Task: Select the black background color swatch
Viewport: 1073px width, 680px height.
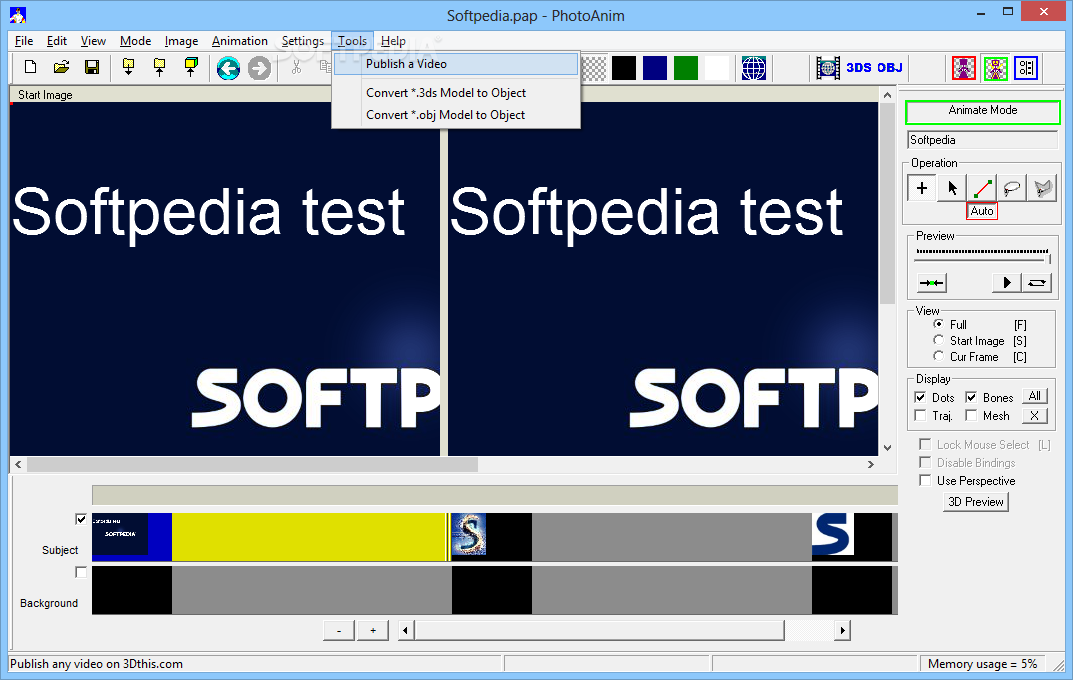Action: point(624,68)
